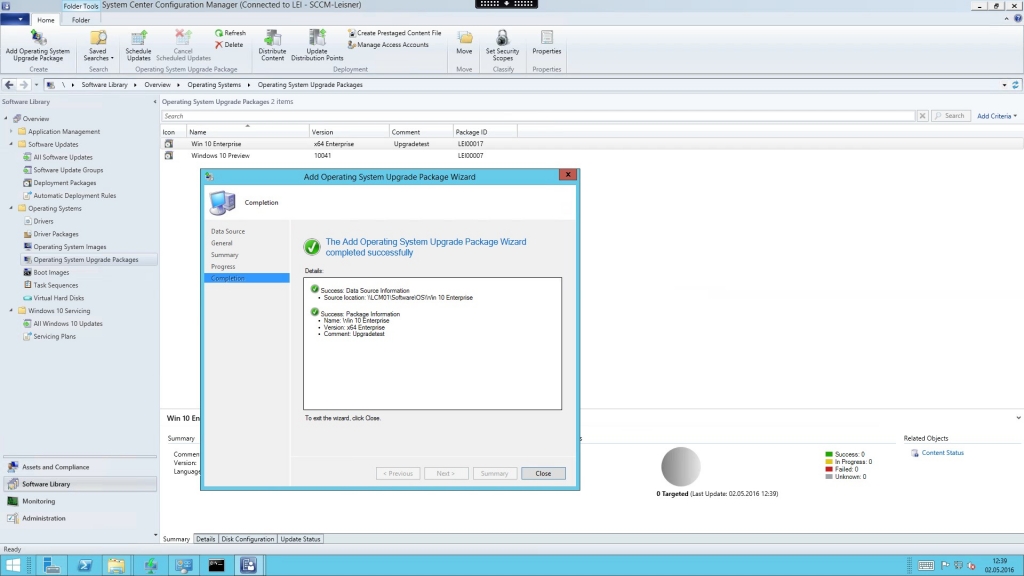This screenshot has height=576, width=1024.
Task: Open PowerShell from the taskbar
Action: point(85,566)
